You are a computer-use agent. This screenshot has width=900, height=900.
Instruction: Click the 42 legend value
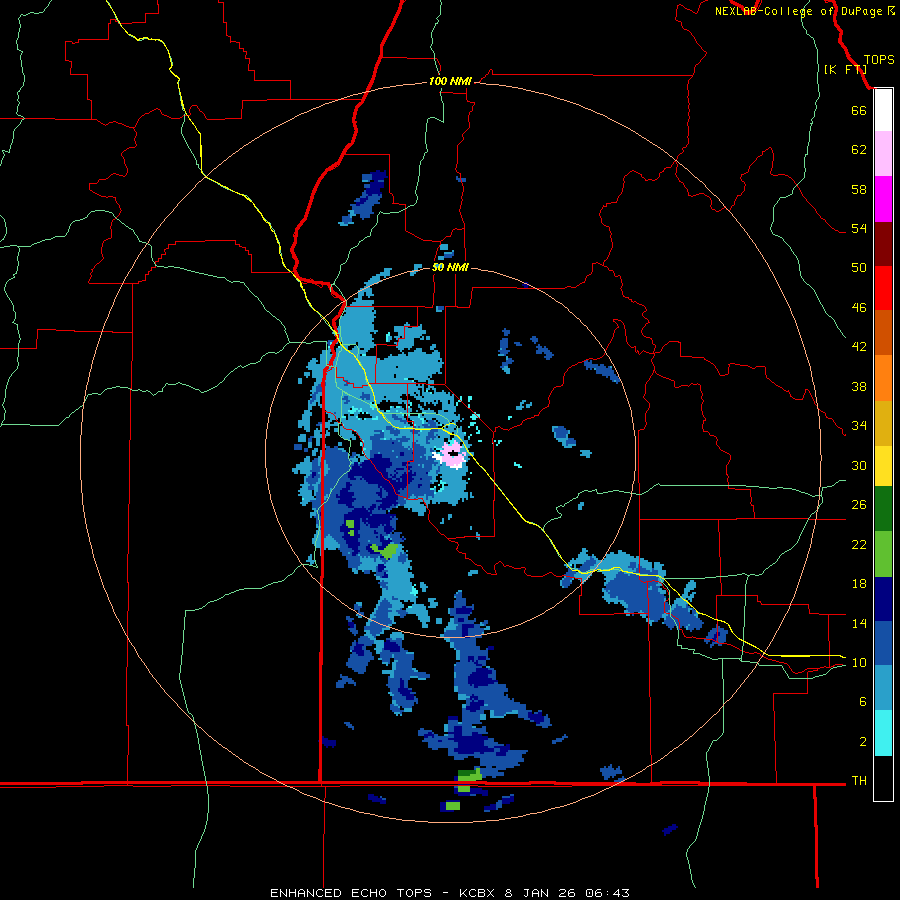coord(859,347)
